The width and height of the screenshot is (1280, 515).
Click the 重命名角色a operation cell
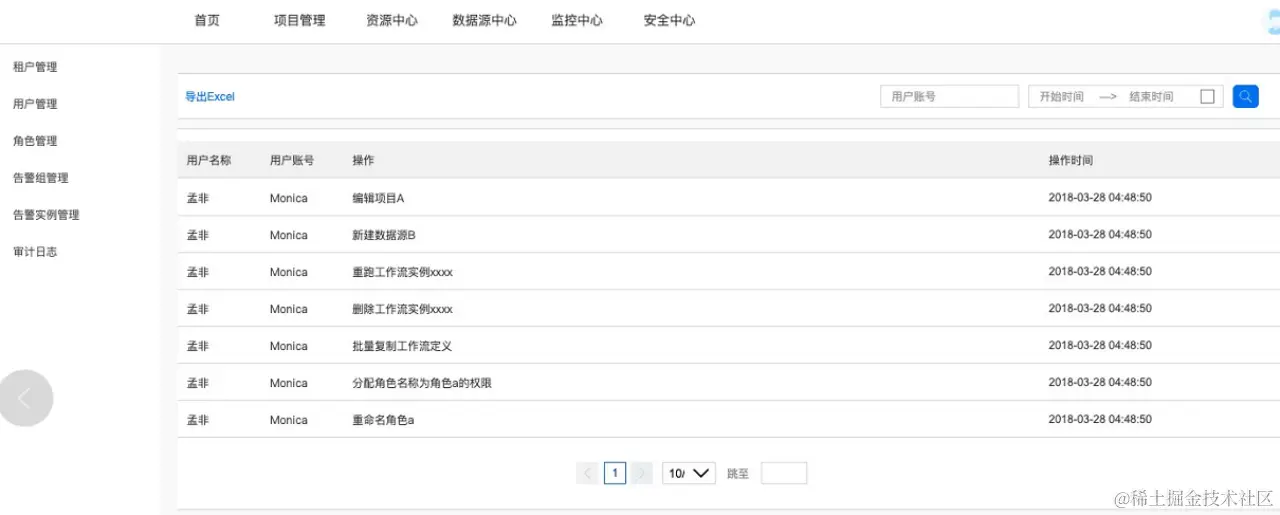[x=383, y=420]
